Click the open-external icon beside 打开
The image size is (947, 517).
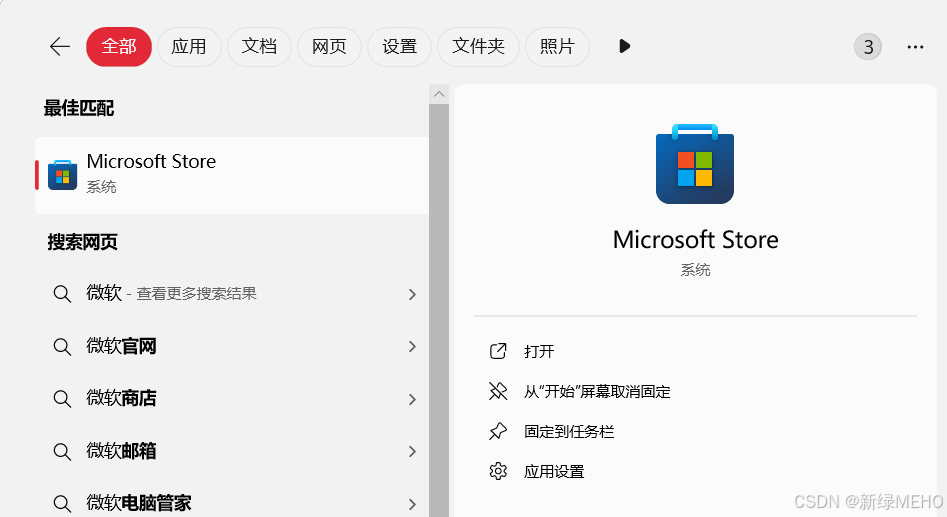498,351
